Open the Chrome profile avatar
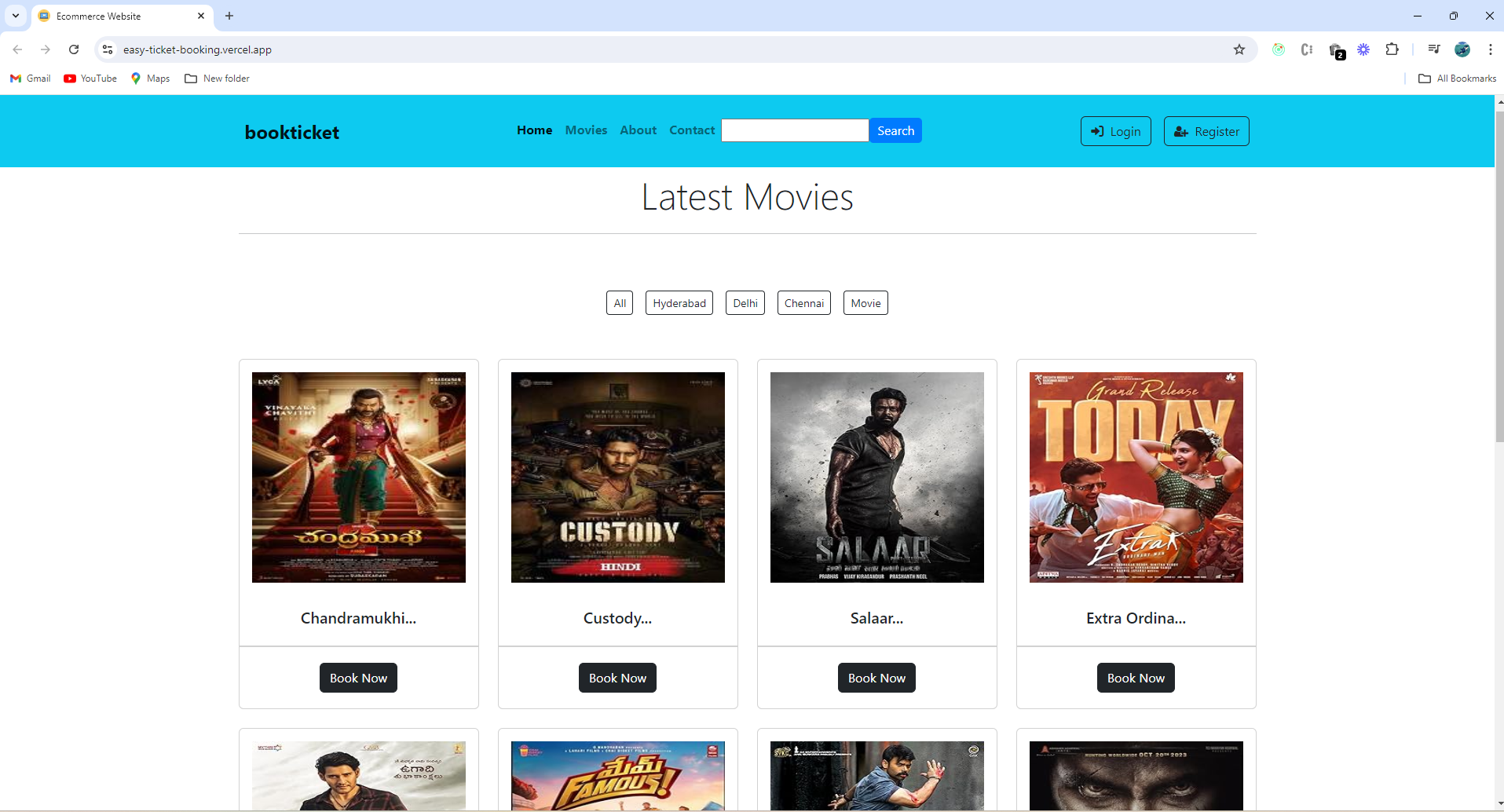 click(x=1462, y=49)
